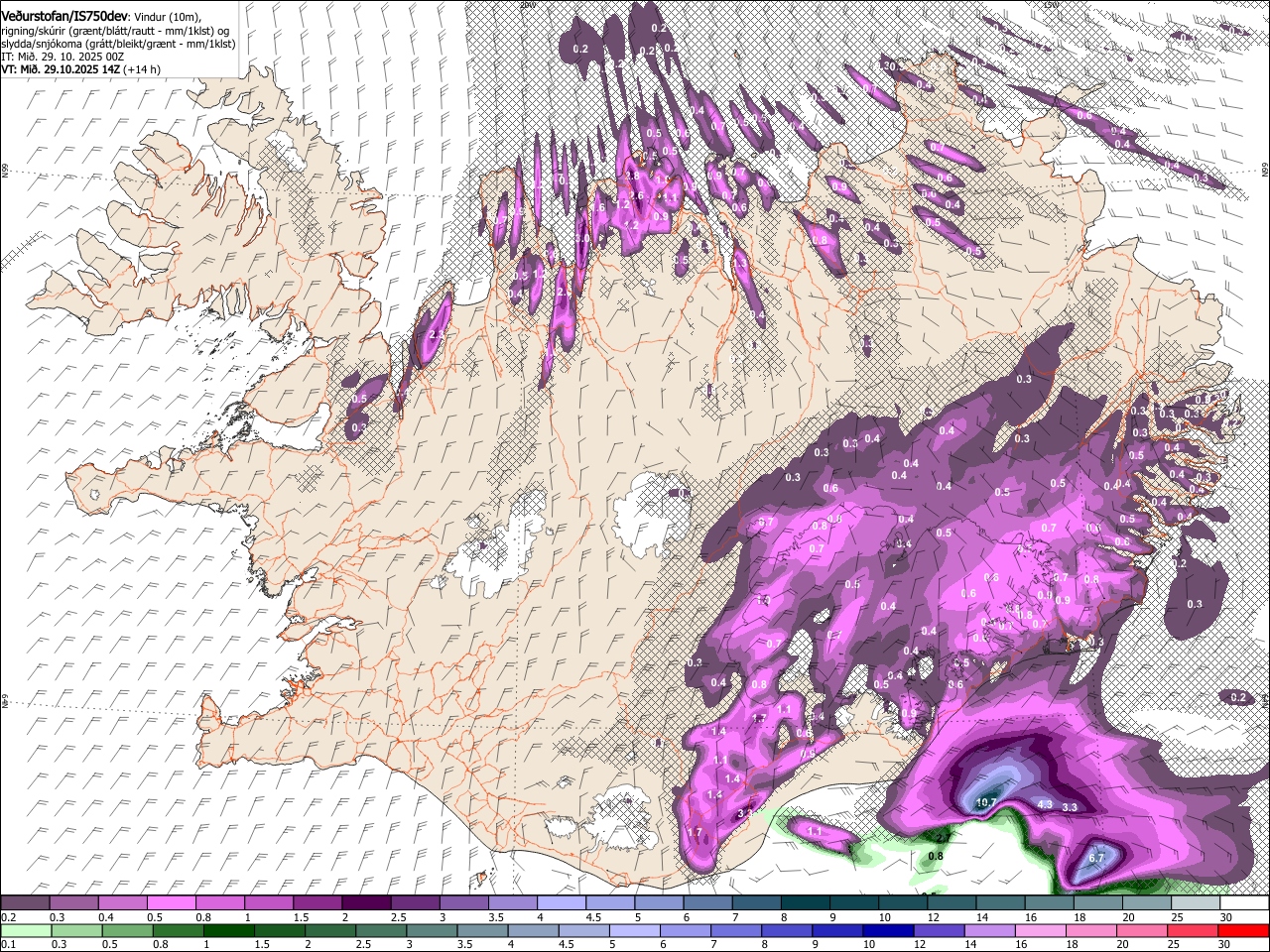Click the 14 label on the upper scale

tap(982, 917)
